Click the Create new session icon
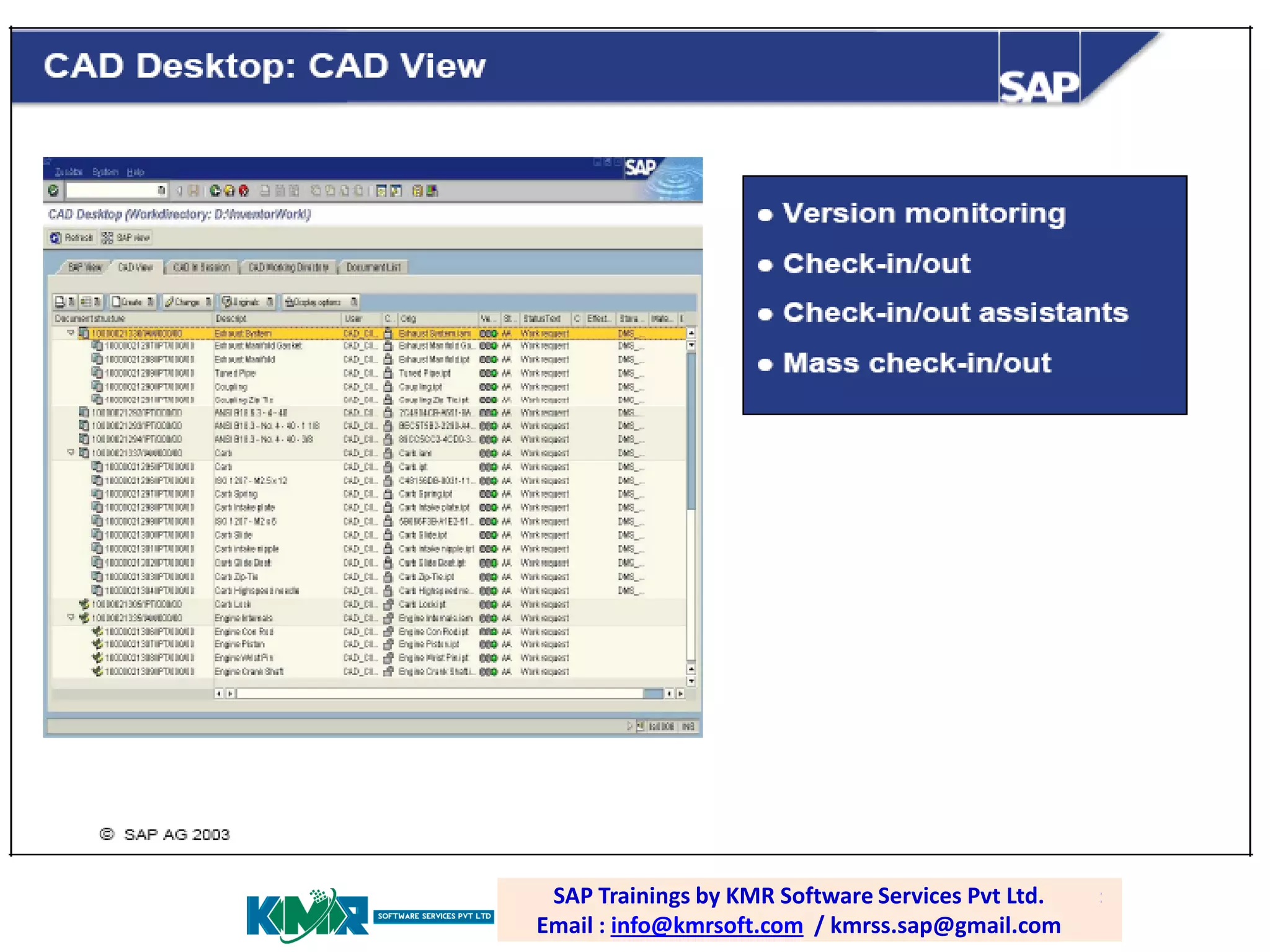The image size is (1270, 952). (381, 191)
